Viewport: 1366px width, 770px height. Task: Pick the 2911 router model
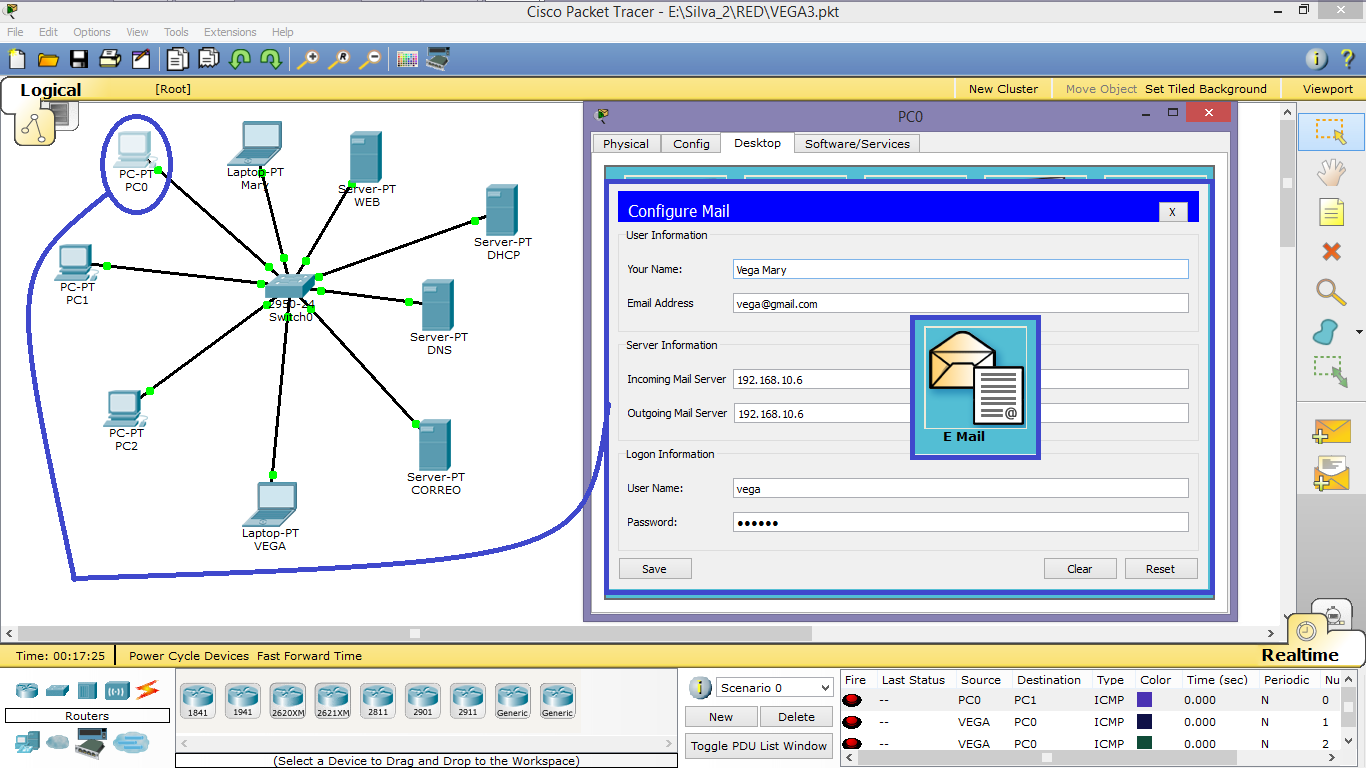[x=467, y=701]
